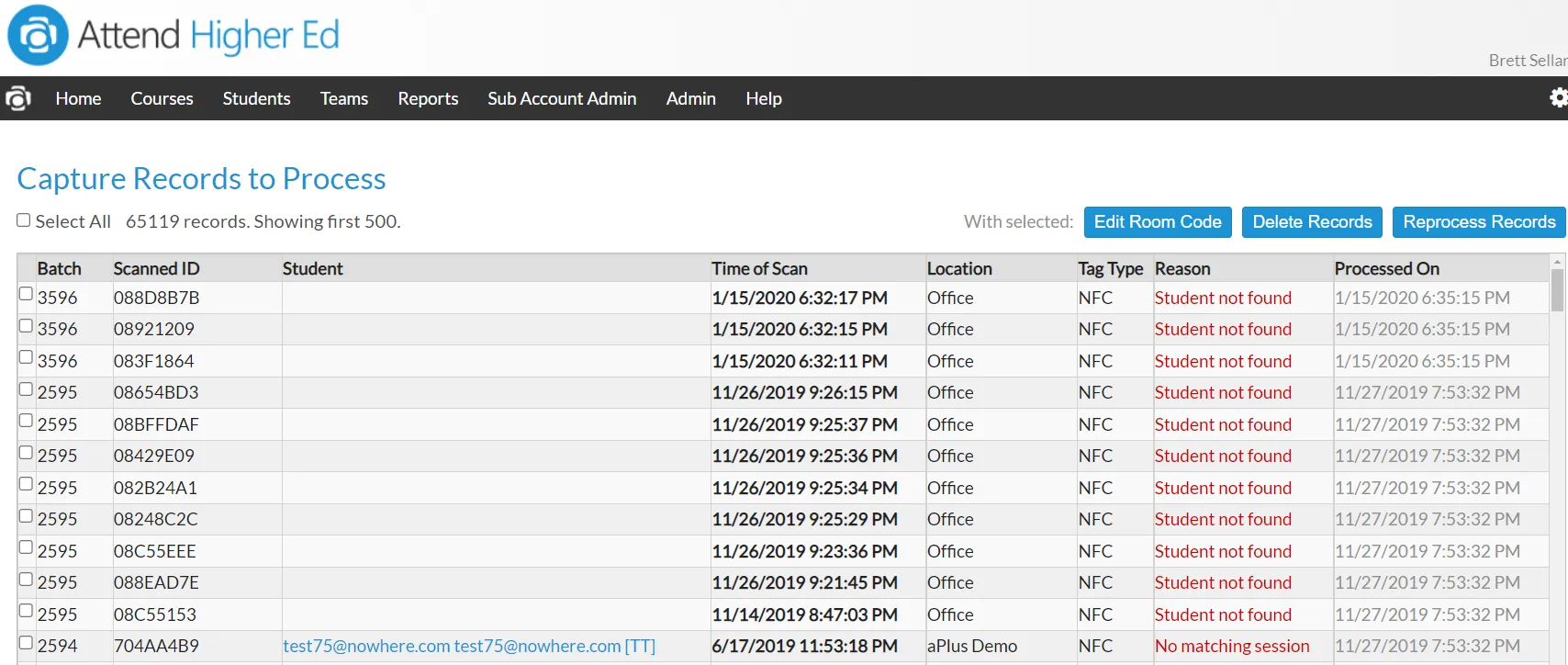This screenshot has height=665, width=1568.
Task: Open Sub Account Admin menu
Action: click(x=562, y=98)
